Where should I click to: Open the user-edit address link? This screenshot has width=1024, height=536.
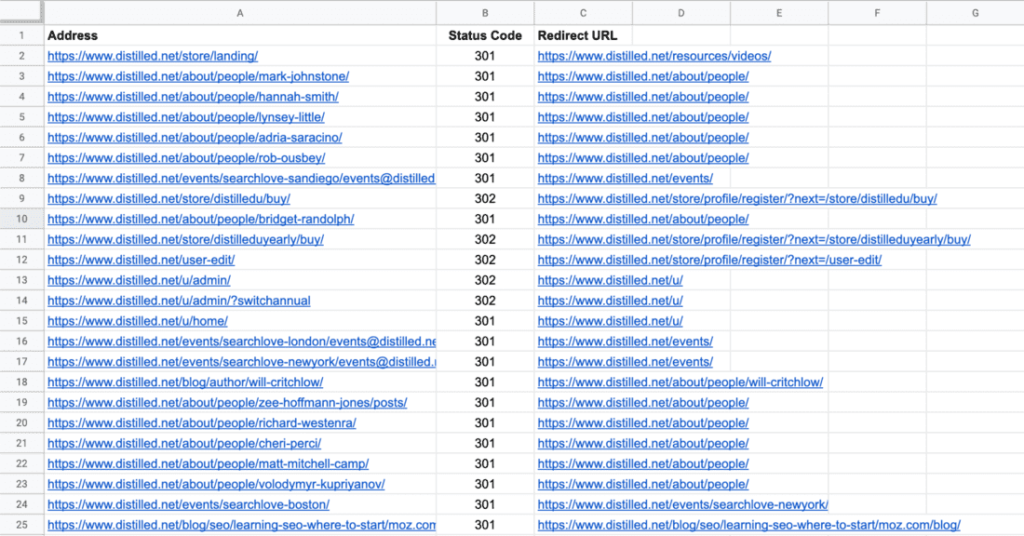coord(141,260)
